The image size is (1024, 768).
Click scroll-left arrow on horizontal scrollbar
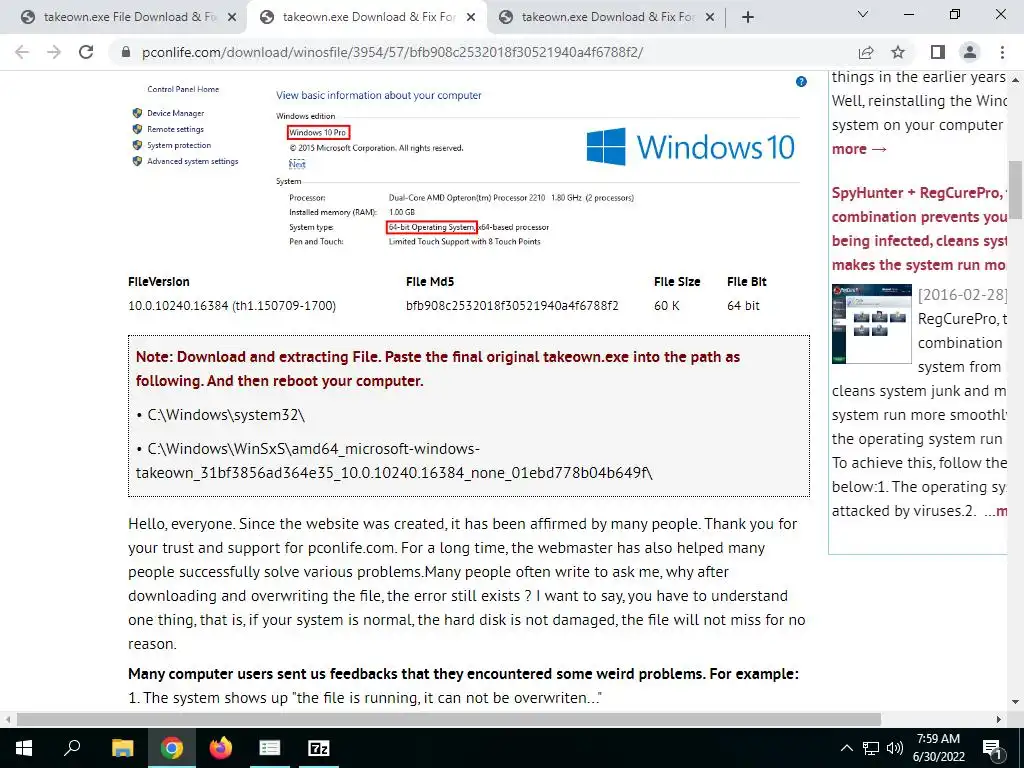pyautogui.click(x=7, y=719)
